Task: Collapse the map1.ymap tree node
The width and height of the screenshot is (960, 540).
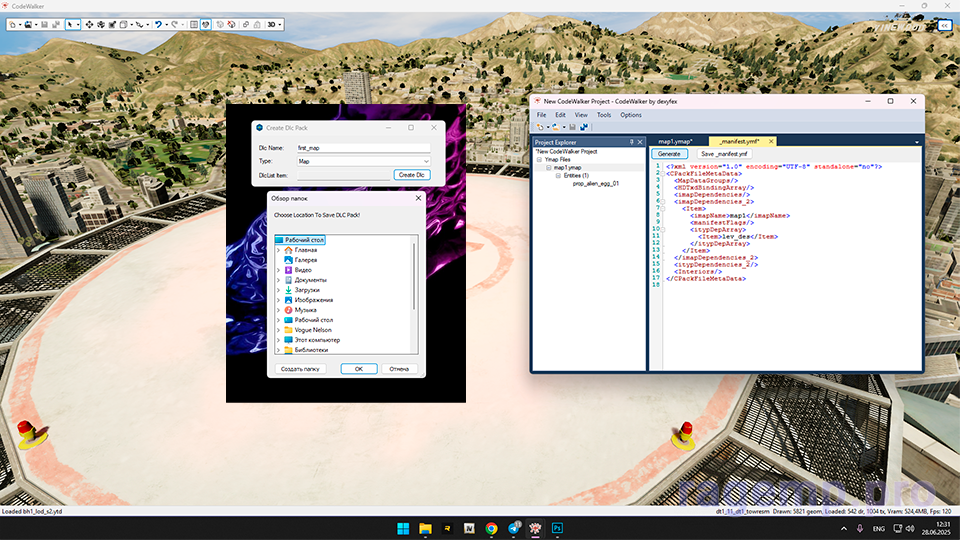Action: pos(549,167)
